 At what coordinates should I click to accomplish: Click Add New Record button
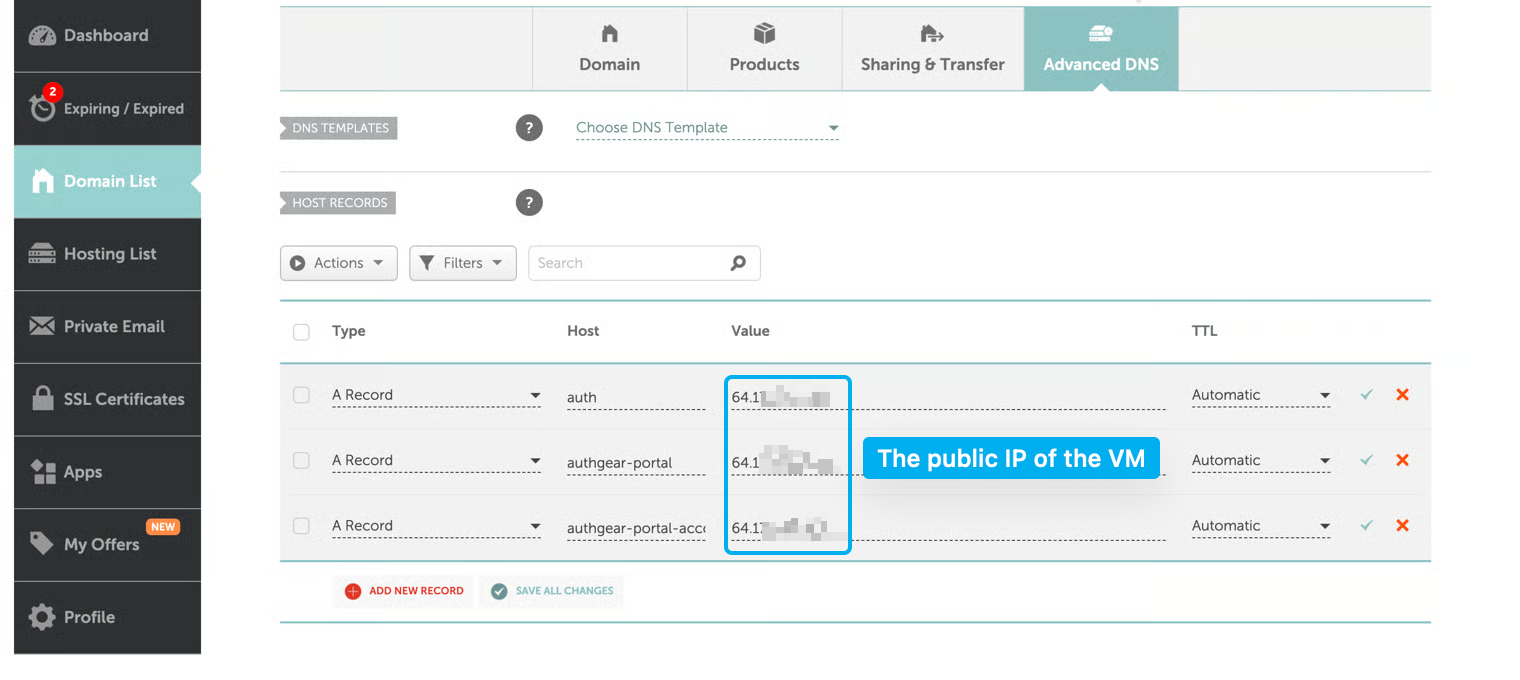click(404, 591)
